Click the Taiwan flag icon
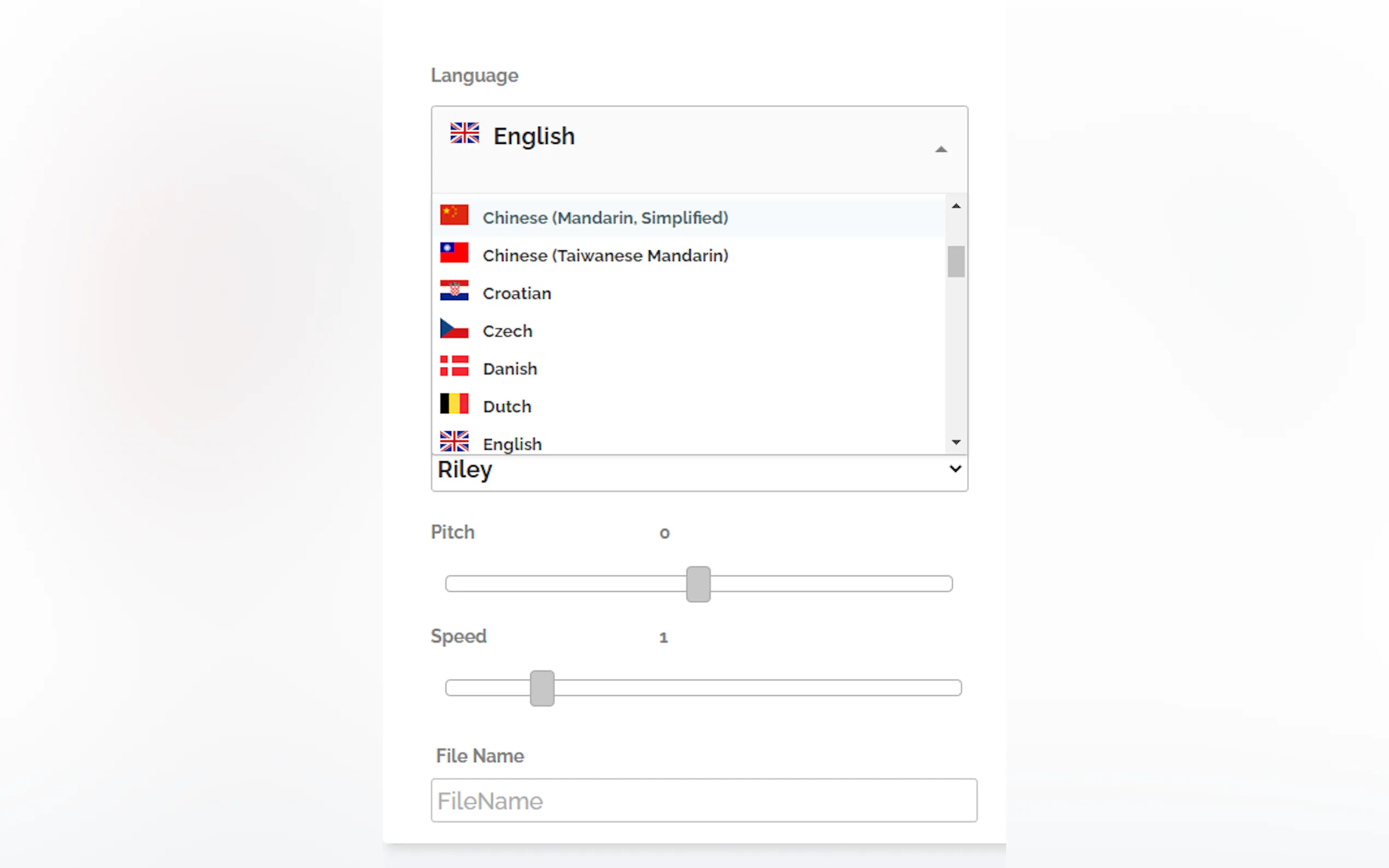 pyautogui.click(x=454, y=253)
